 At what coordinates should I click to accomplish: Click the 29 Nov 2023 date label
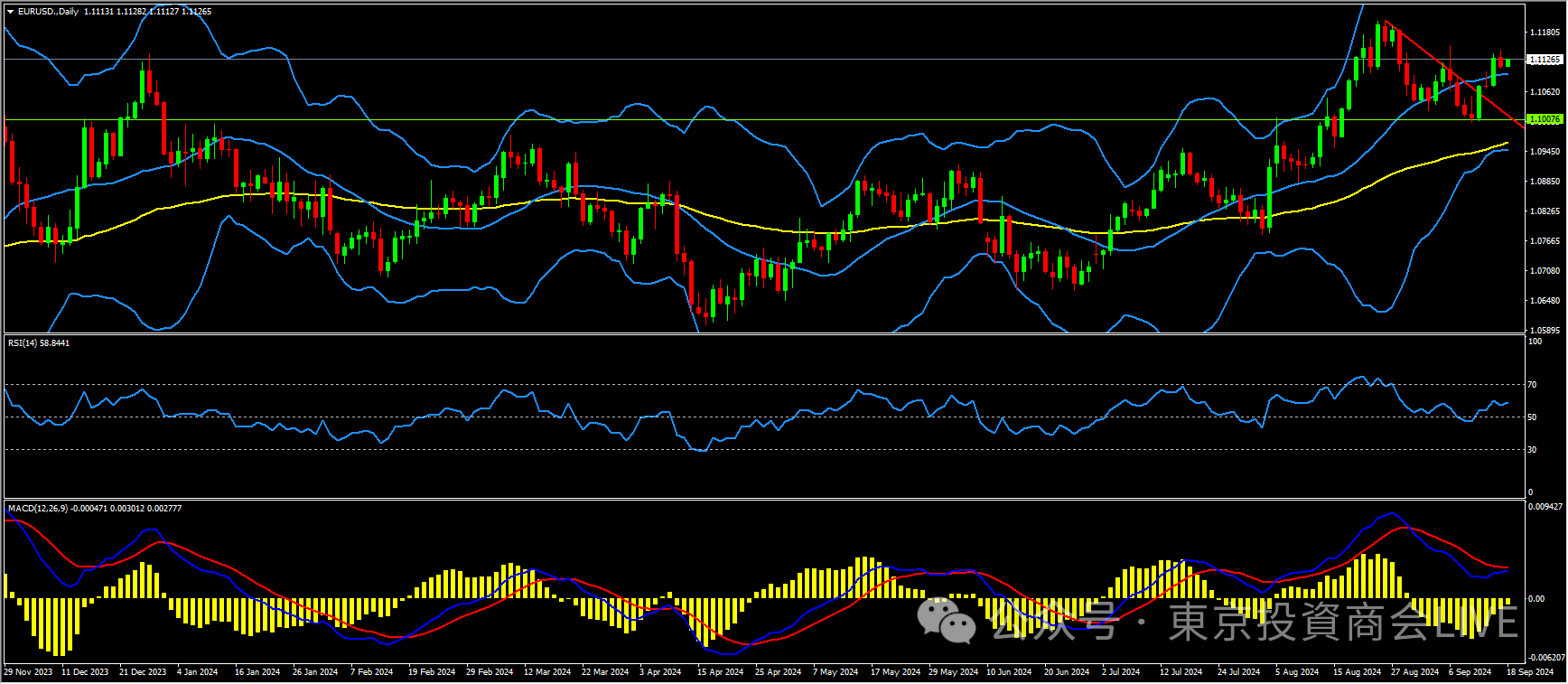(28, 672)
